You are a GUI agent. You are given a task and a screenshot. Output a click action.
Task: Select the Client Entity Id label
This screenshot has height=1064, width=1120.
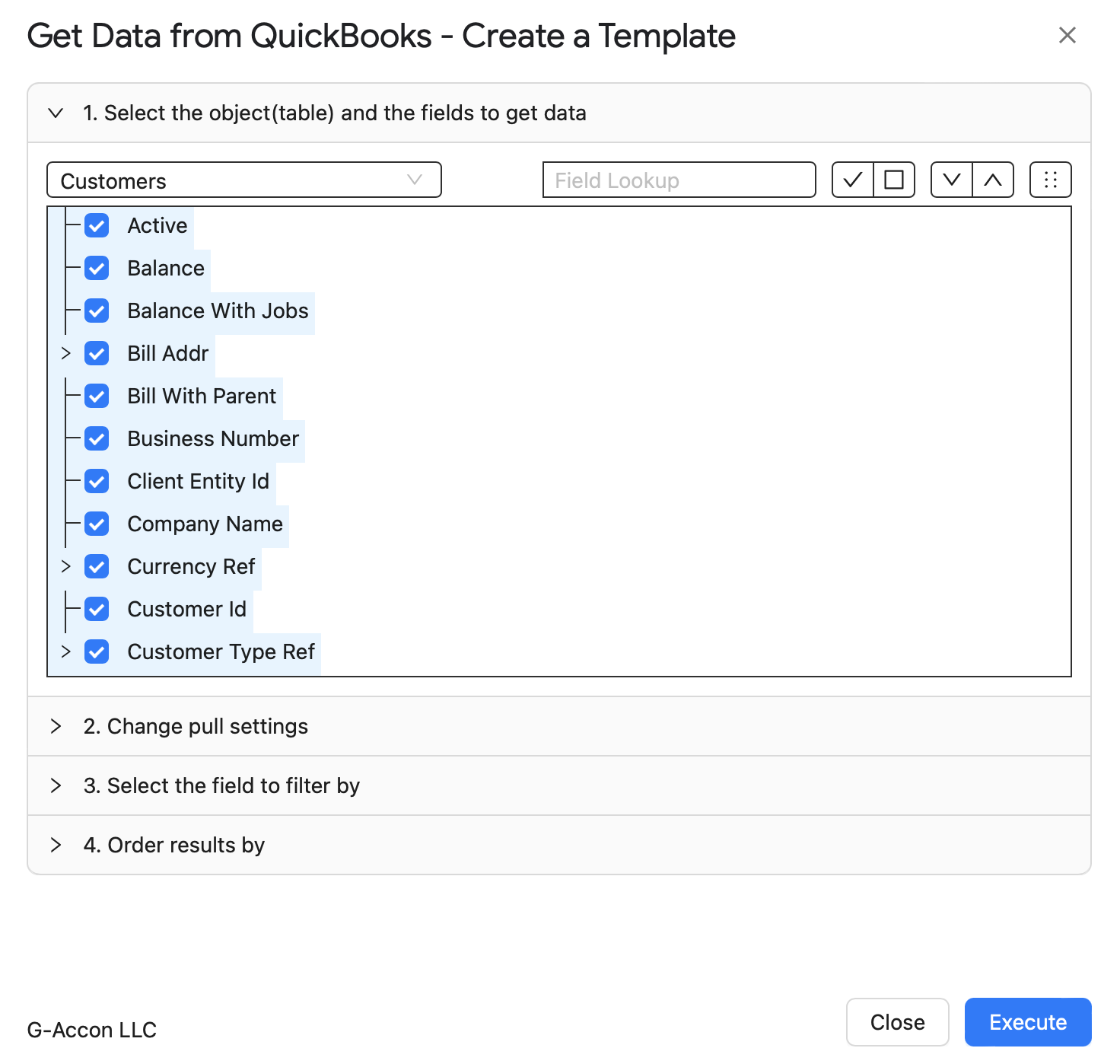tap(199, 481)
